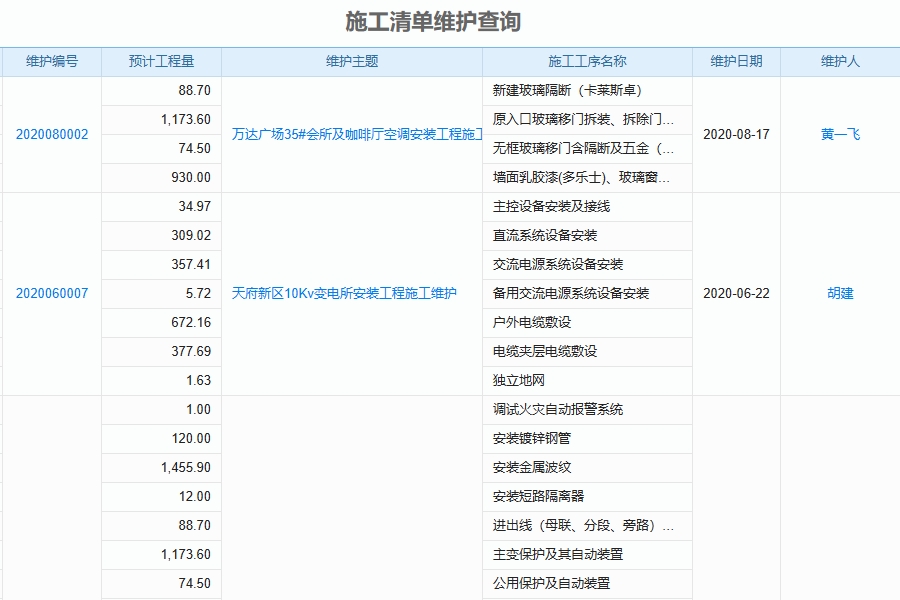The width and height of the screenshot is (900, 600).
Task: Expand the truncated 进出线（母联、分段、旁路） cell
Action: pyautogui.click(x=586, y=525)
